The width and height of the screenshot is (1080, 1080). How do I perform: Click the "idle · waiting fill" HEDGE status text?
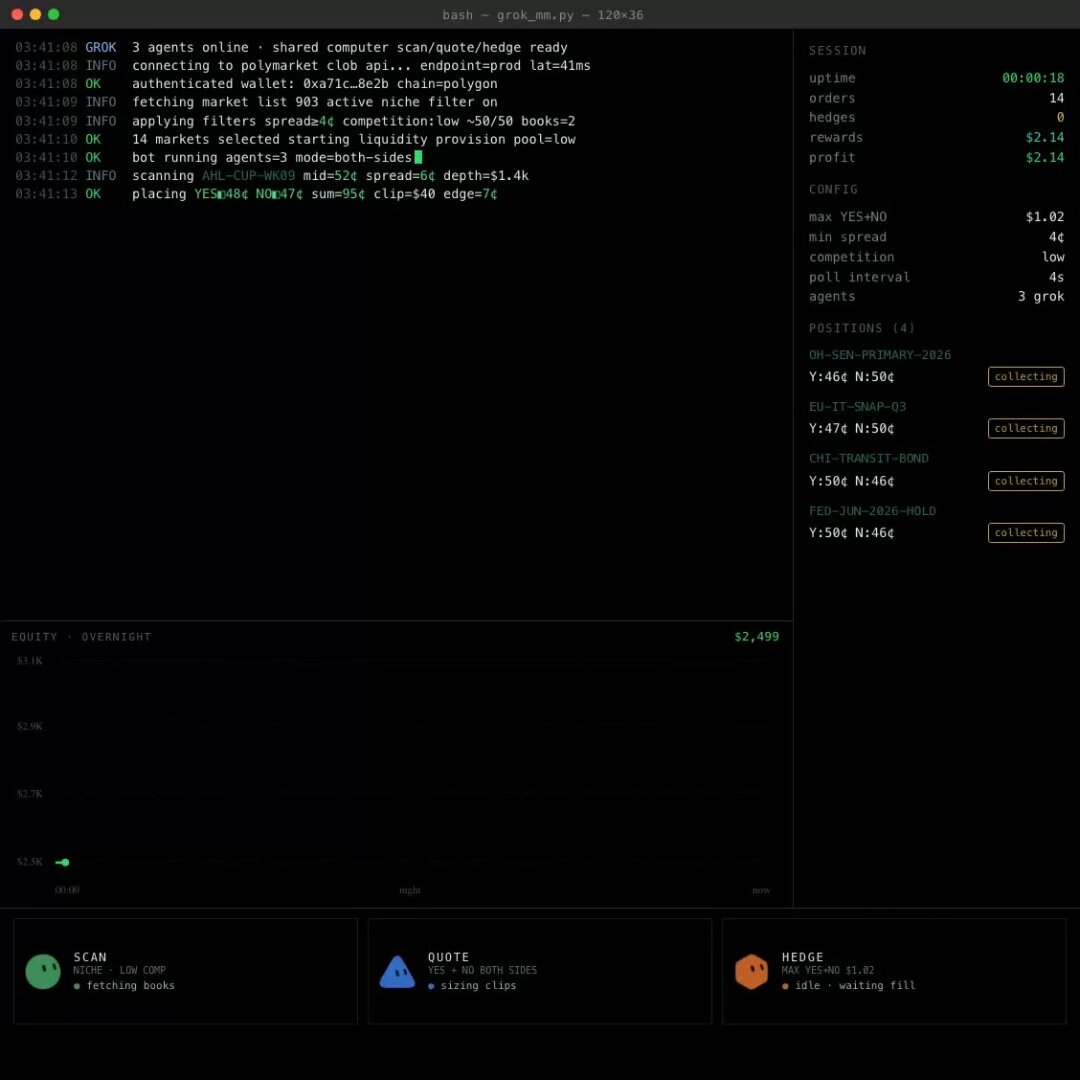tap(855, 986)
